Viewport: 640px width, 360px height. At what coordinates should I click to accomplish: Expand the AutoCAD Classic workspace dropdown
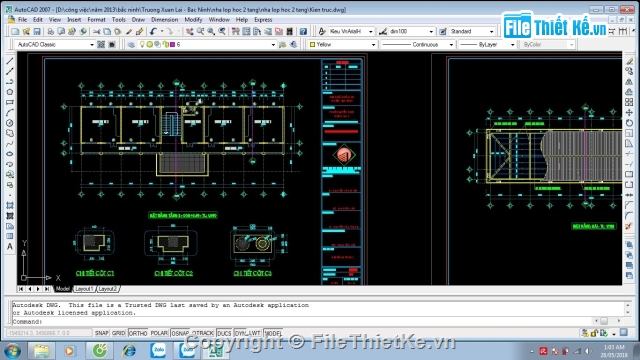pyautogui.click(x=55, y=44)
